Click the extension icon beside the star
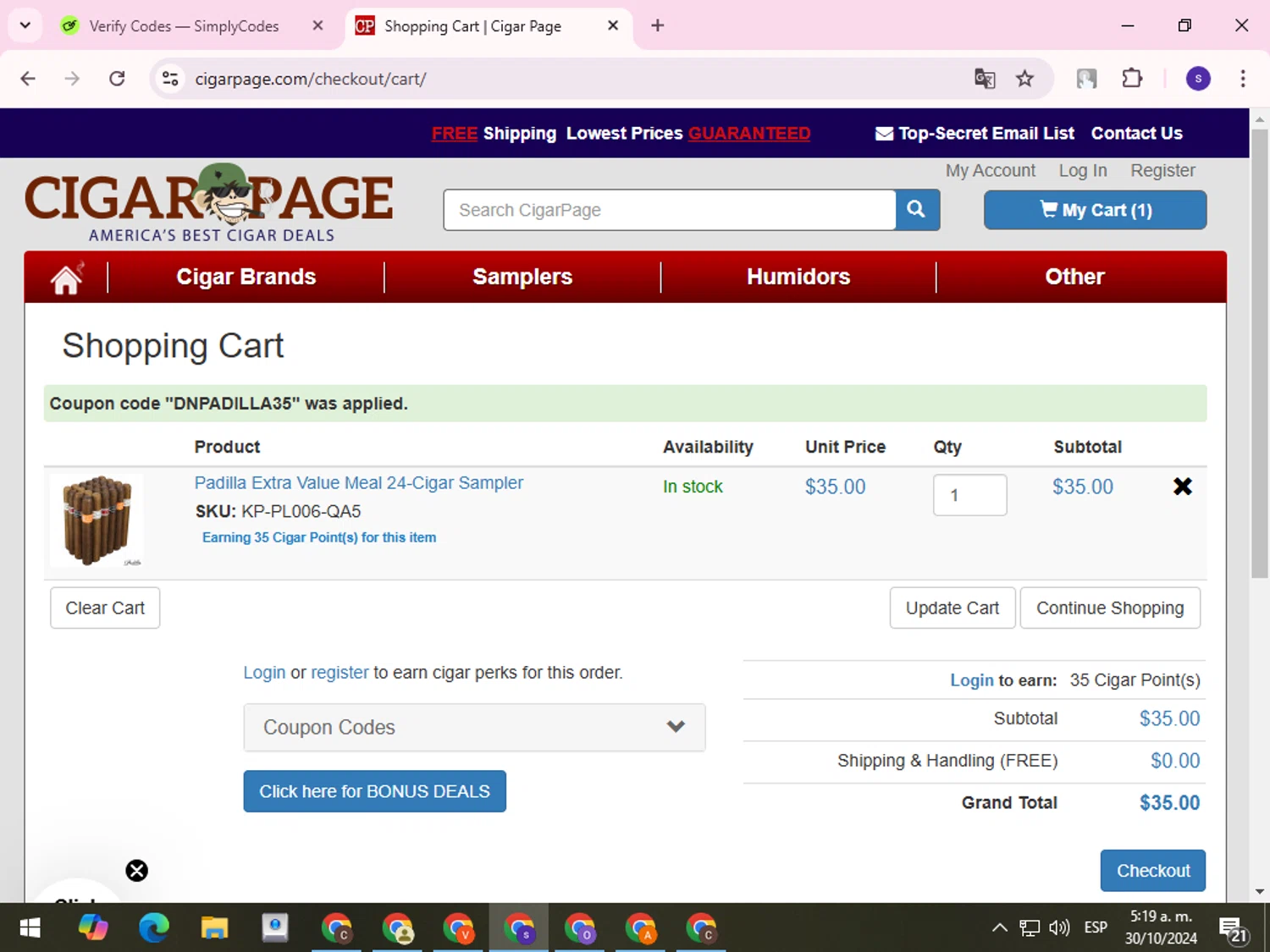The width and height of the screenshot is (1270, 952). click(1086, 79)
